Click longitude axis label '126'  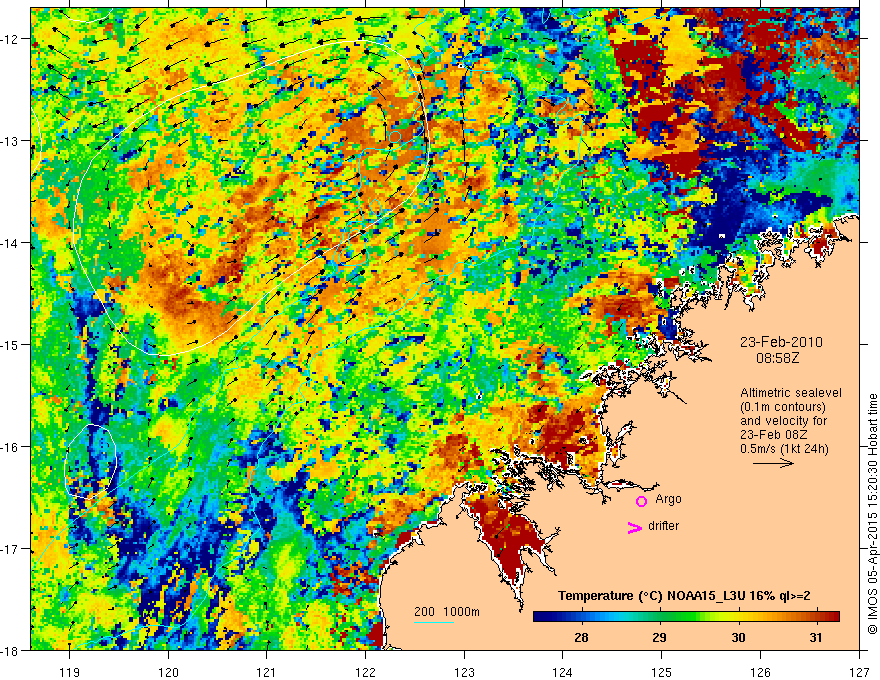760,672
